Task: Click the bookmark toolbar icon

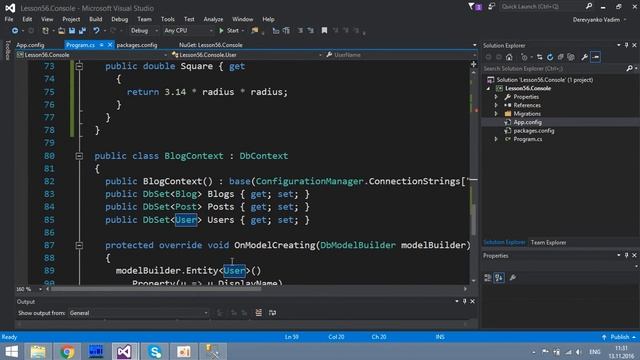Action: tap(324, 31)
